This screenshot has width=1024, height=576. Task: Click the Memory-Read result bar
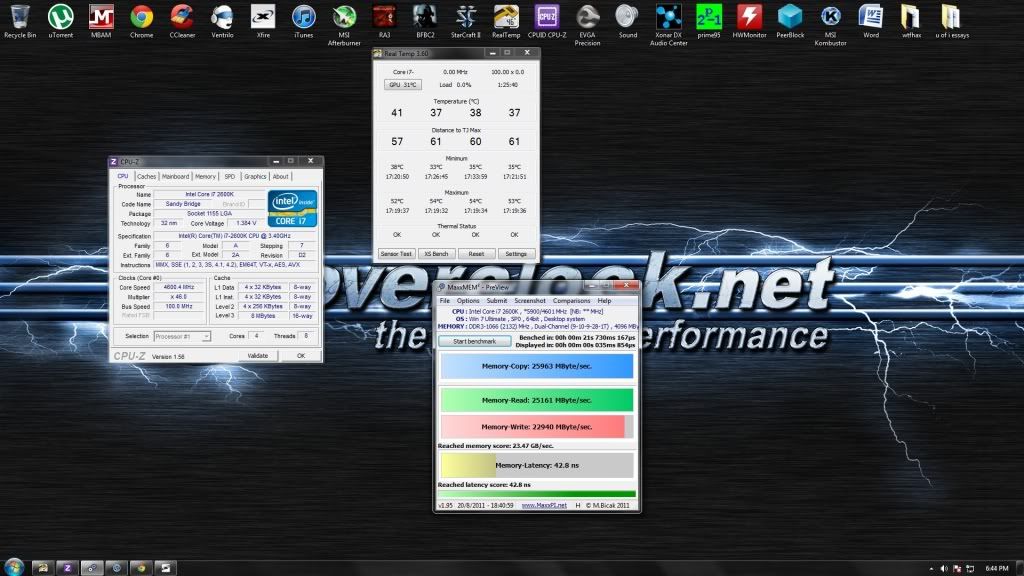click(x=537, y=400)
